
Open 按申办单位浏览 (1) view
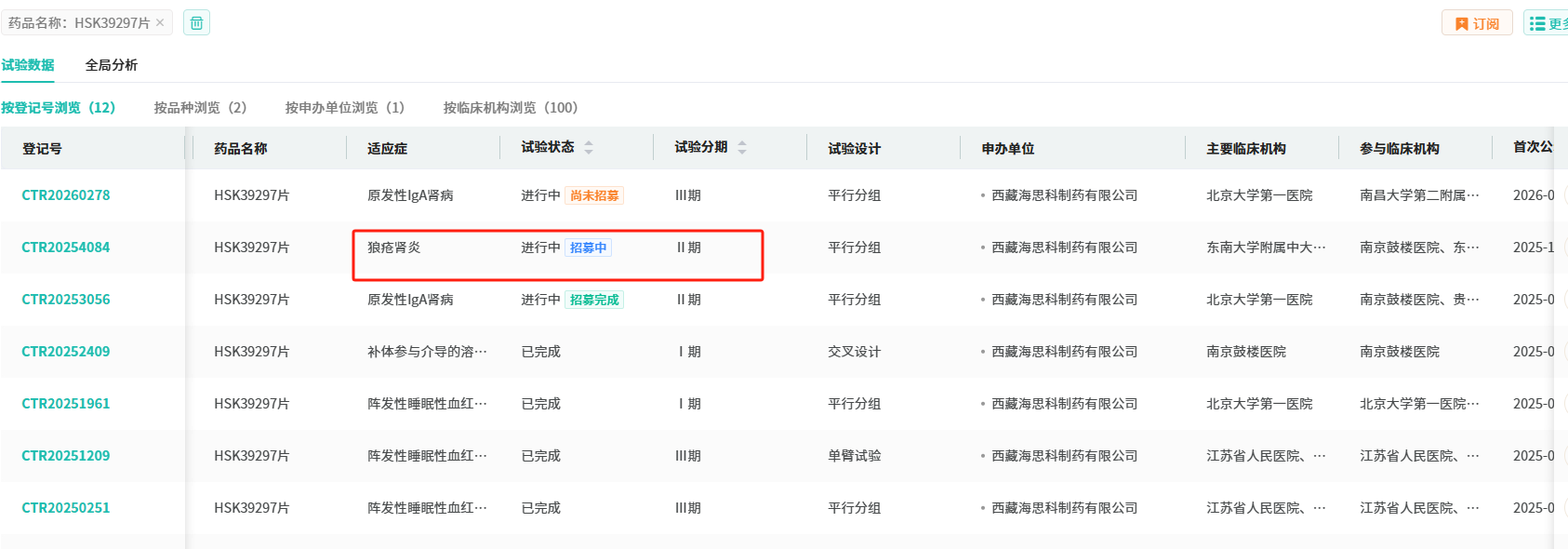point(344,108)
